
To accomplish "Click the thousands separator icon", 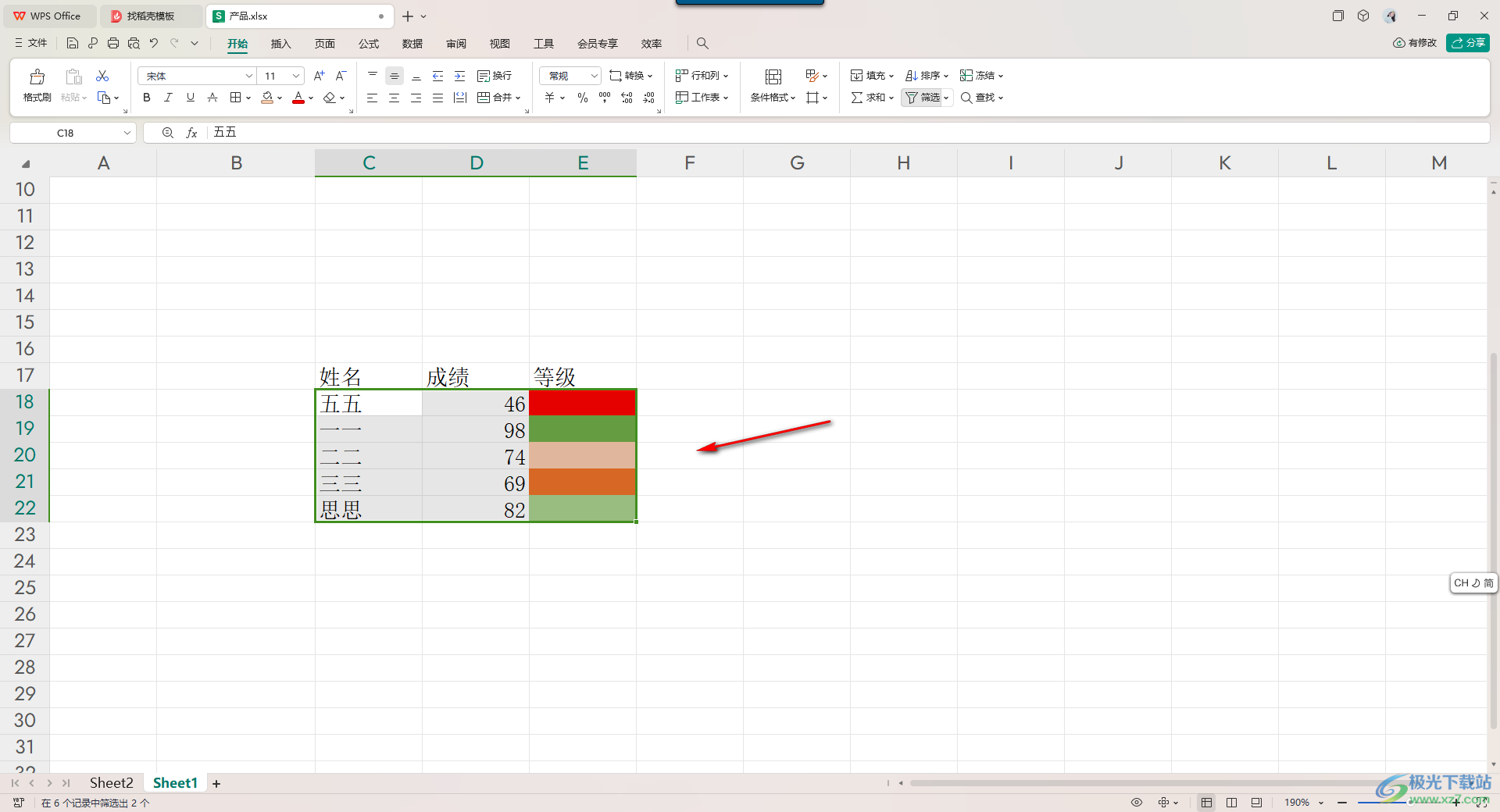I will 605,98.
